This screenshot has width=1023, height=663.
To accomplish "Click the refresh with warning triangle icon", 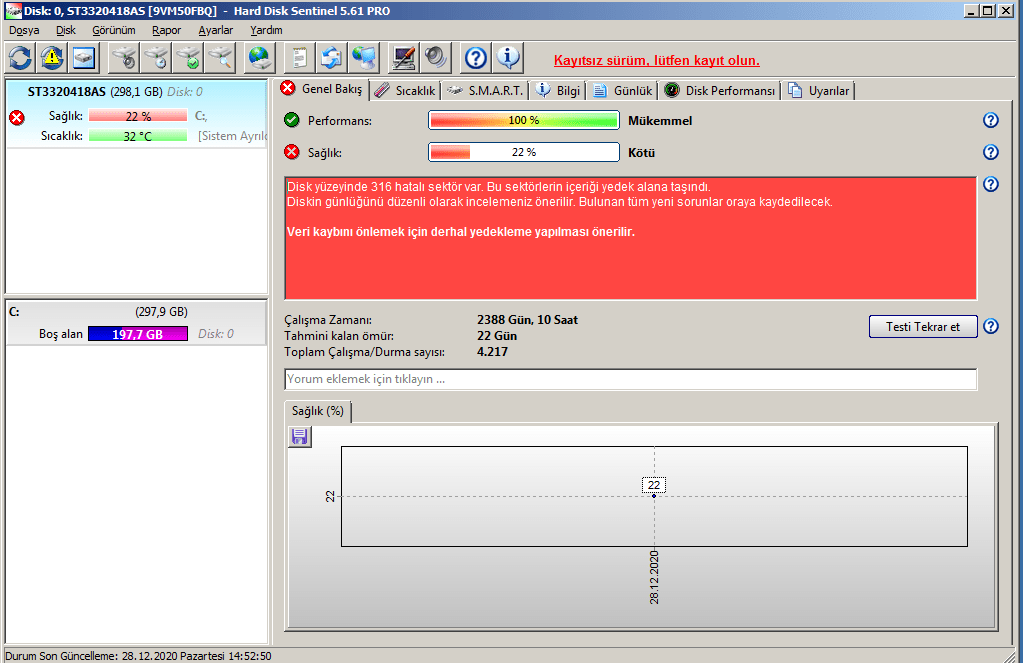I will pyautogui.click(x=52, y=58).
